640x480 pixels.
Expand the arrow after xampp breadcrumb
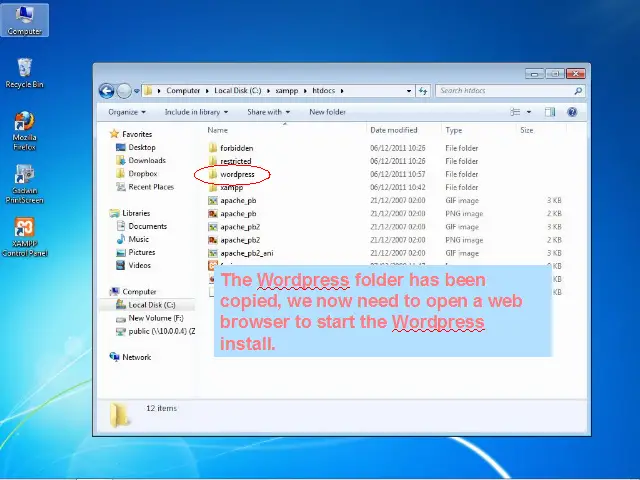[x=305, y=91]
